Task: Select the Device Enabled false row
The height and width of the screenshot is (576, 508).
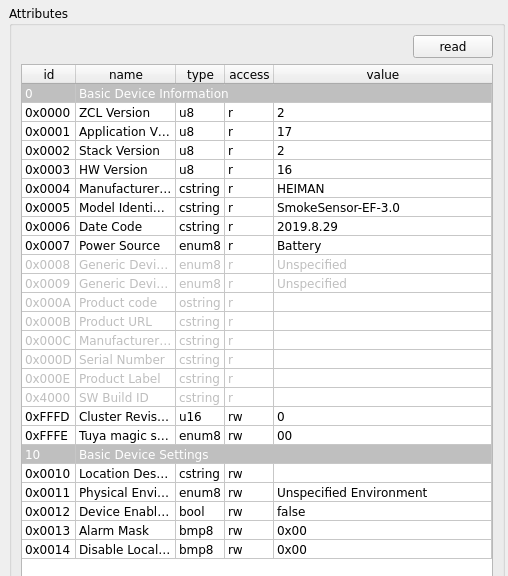Action: [x=257, y=512]
